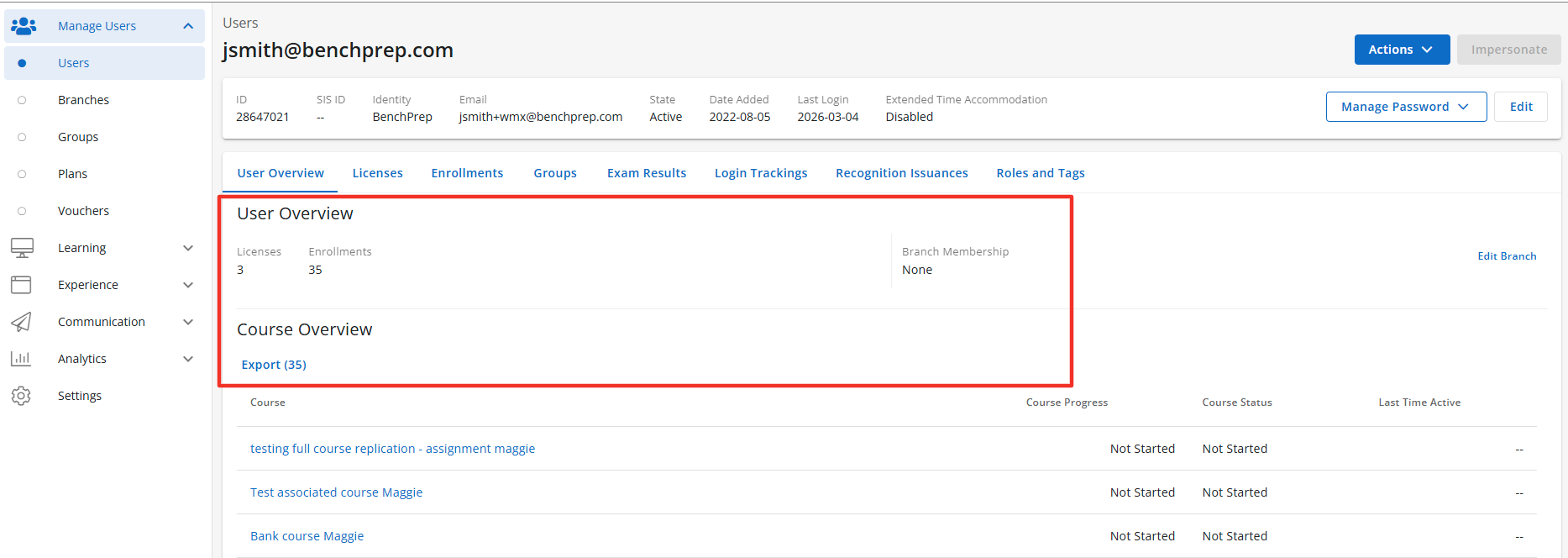Click the Course Status column header
This screenshot has height=558, width=1568.
(x=1237, y=403)
